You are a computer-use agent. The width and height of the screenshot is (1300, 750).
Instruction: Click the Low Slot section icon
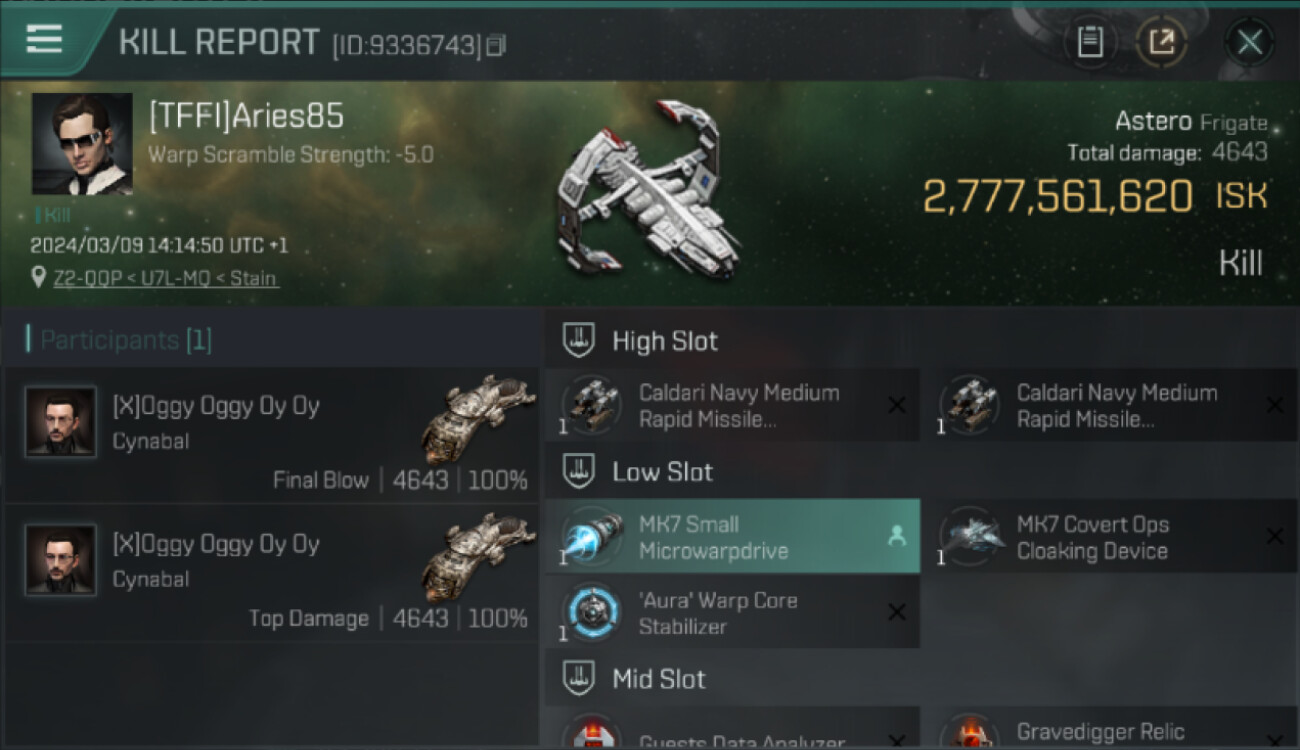point(579,471)
